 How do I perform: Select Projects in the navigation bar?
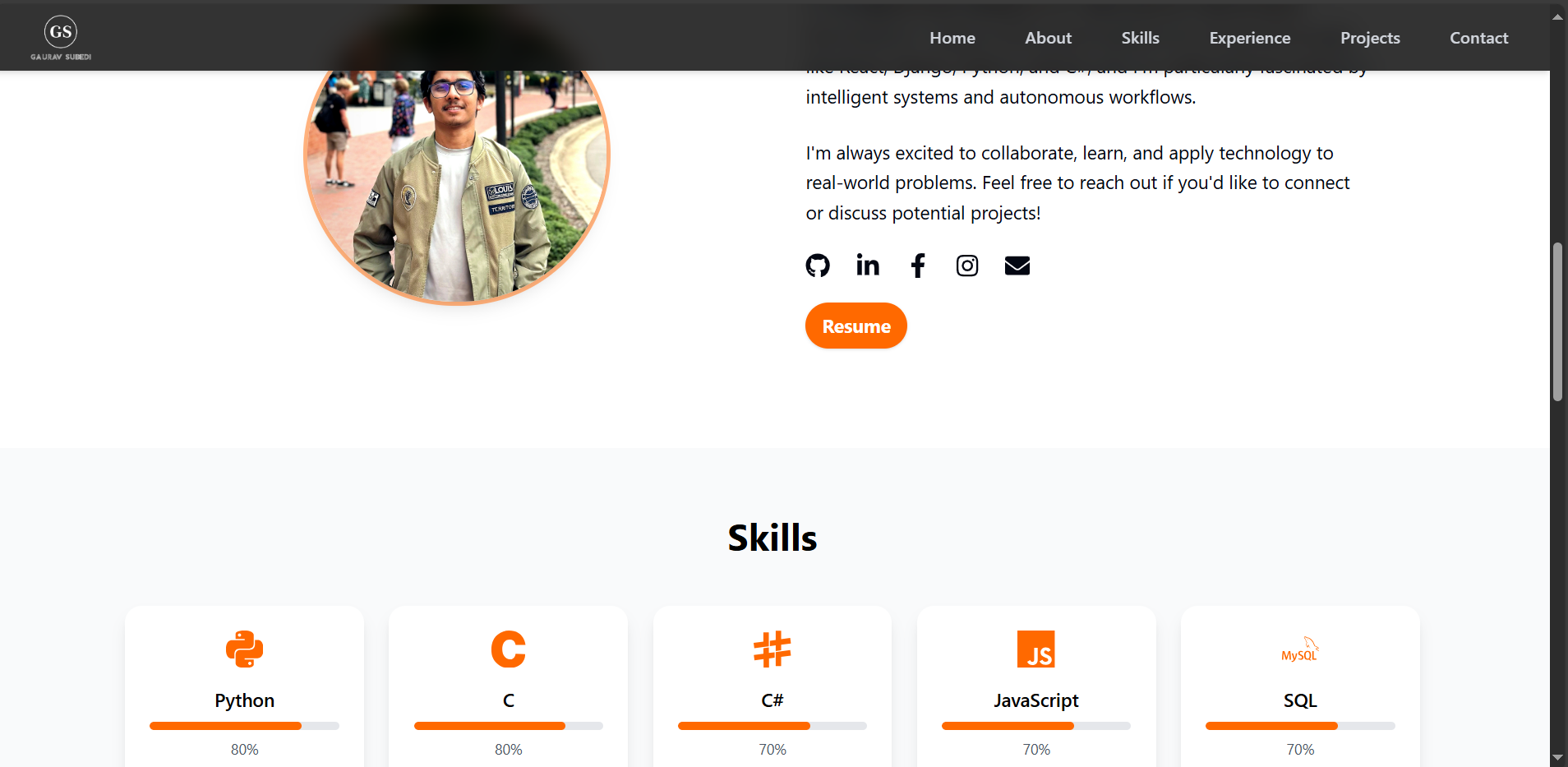pyautogui.click(x=1370, y=38)
